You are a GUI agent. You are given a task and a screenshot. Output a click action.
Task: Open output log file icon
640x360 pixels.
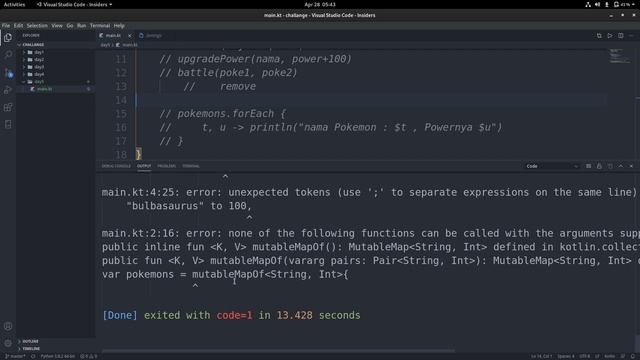click(x=610, y=166)
